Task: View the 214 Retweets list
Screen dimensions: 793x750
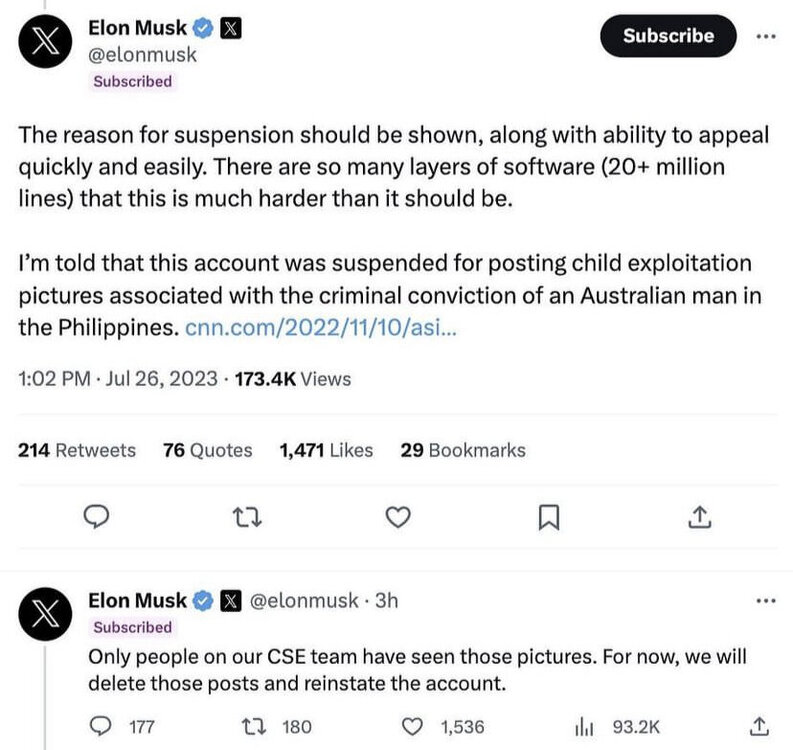Action: [77, 450]
